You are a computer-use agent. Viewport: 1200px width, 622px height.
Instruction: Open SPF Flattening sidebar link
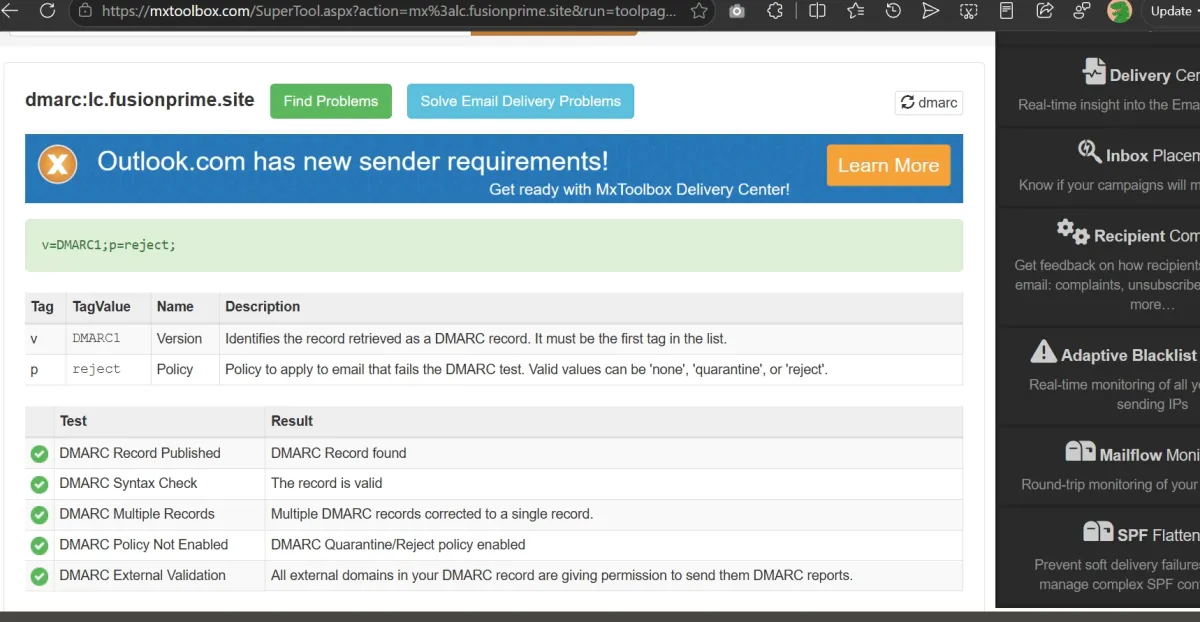point(1158,535)
